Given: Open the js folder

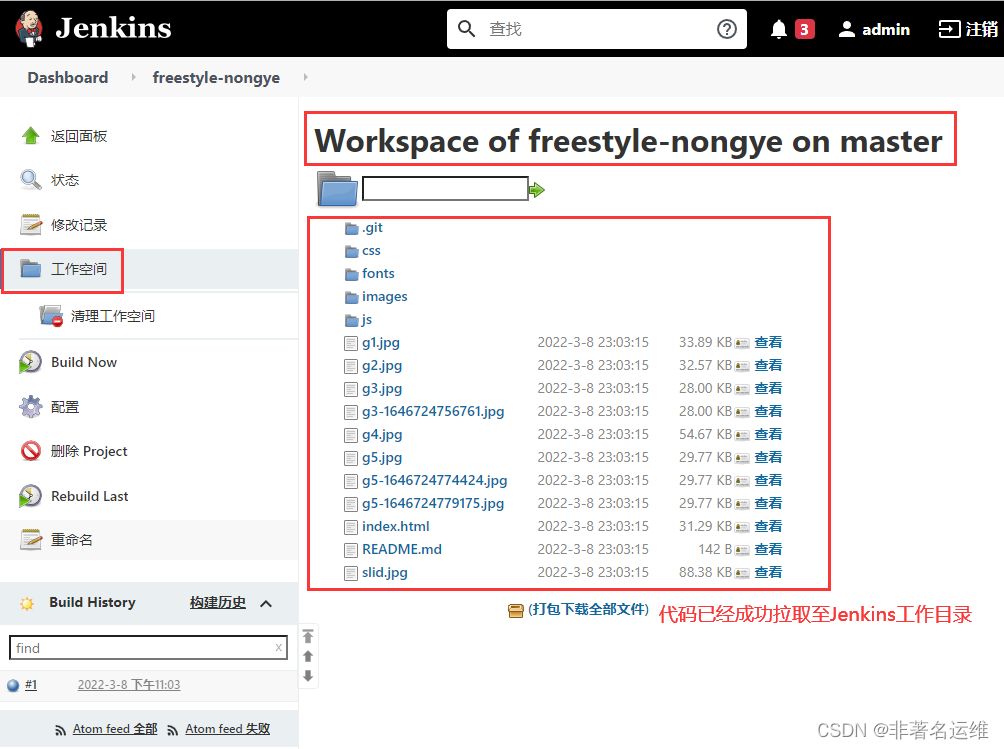Looking at the screenshot, I should coord(367,319).
